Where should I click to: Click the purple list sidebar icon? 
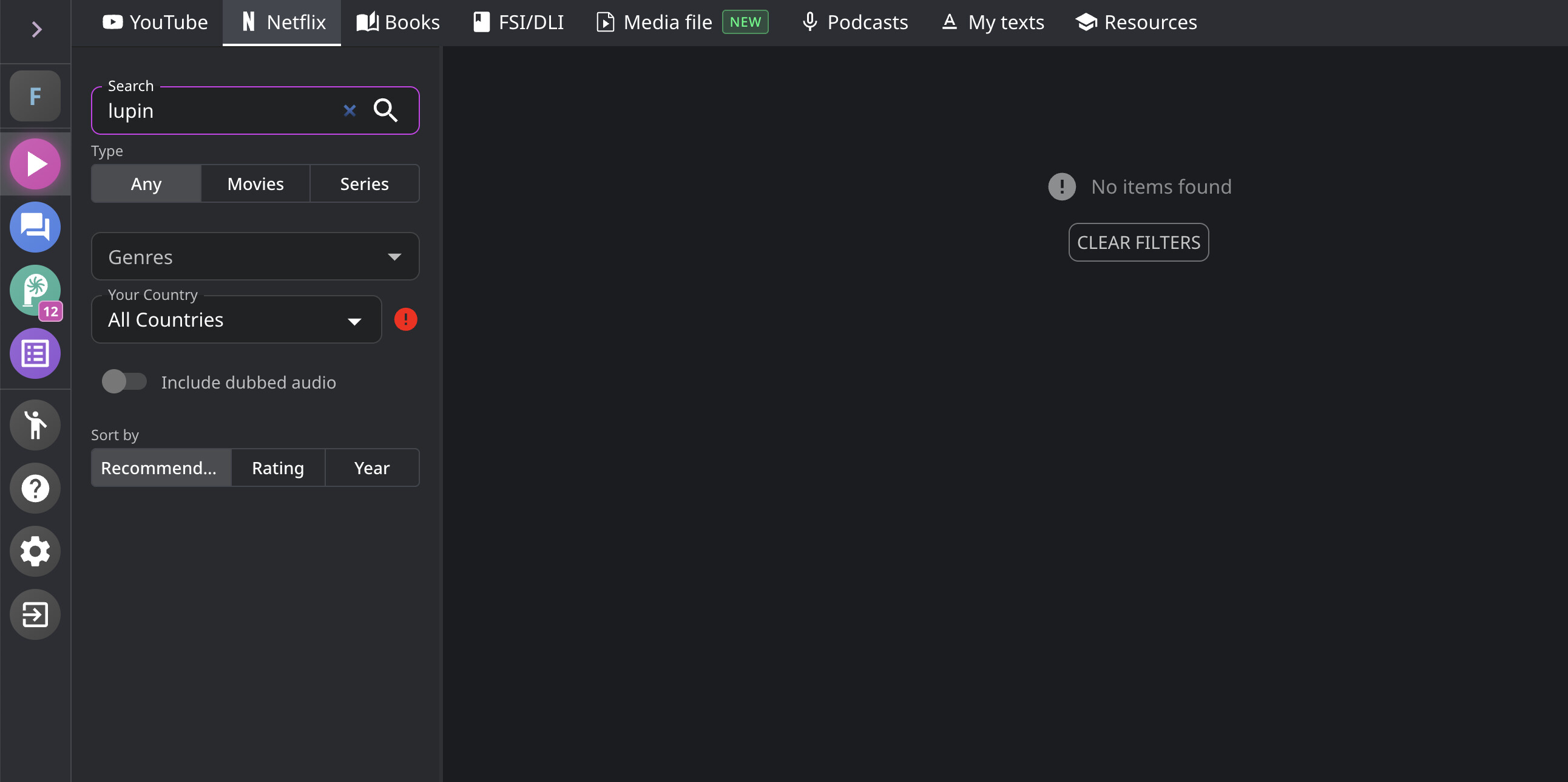35,353
